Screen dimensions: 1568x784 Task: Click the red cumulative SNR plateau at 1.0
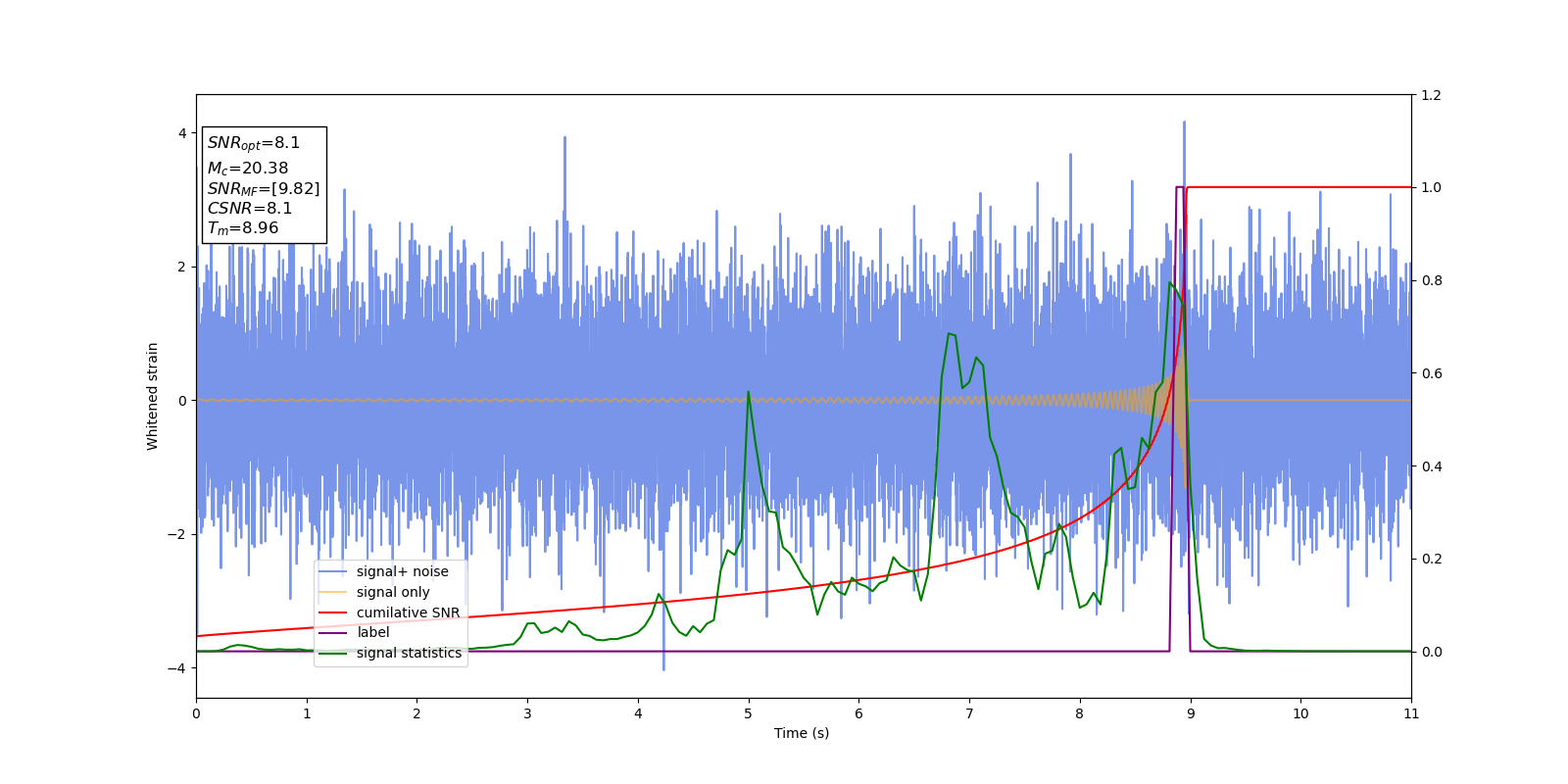coord(1298,187)
